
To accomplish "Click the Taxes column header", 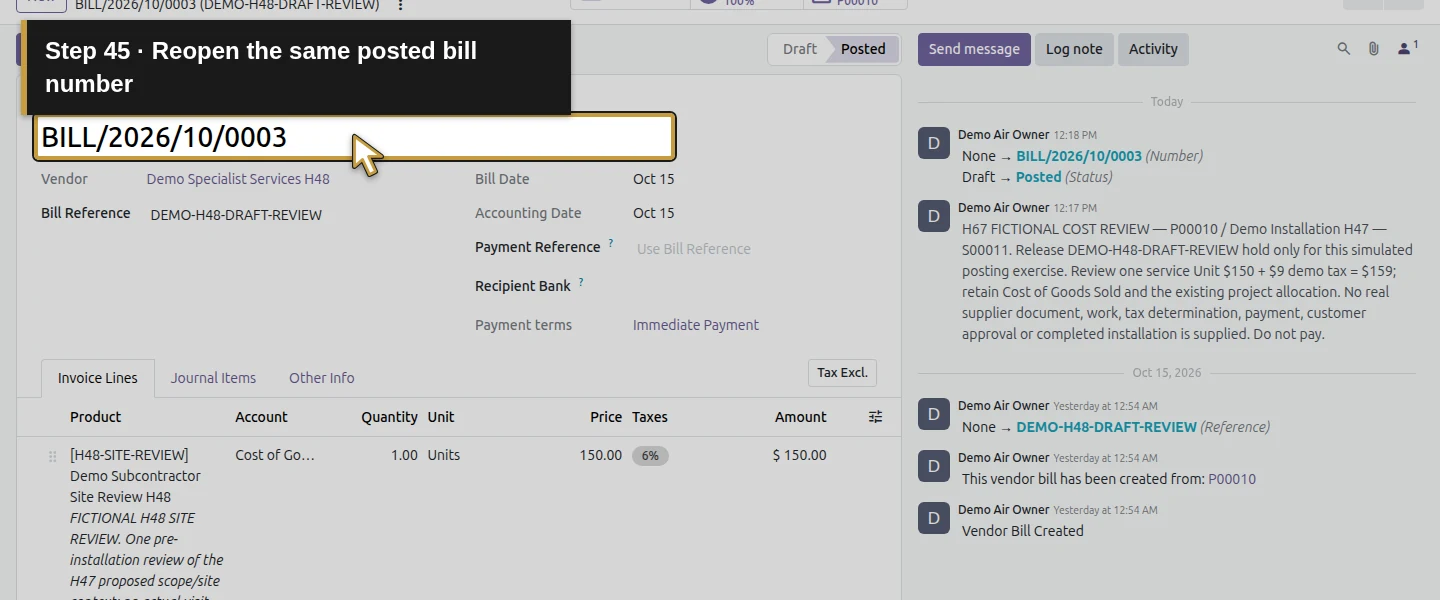I will pos(650,417).
